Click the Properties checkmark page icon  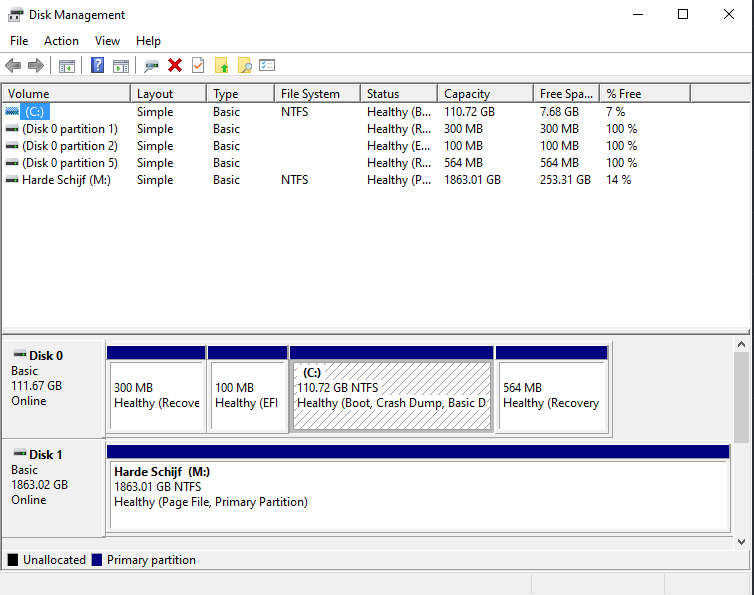(198, 65)
